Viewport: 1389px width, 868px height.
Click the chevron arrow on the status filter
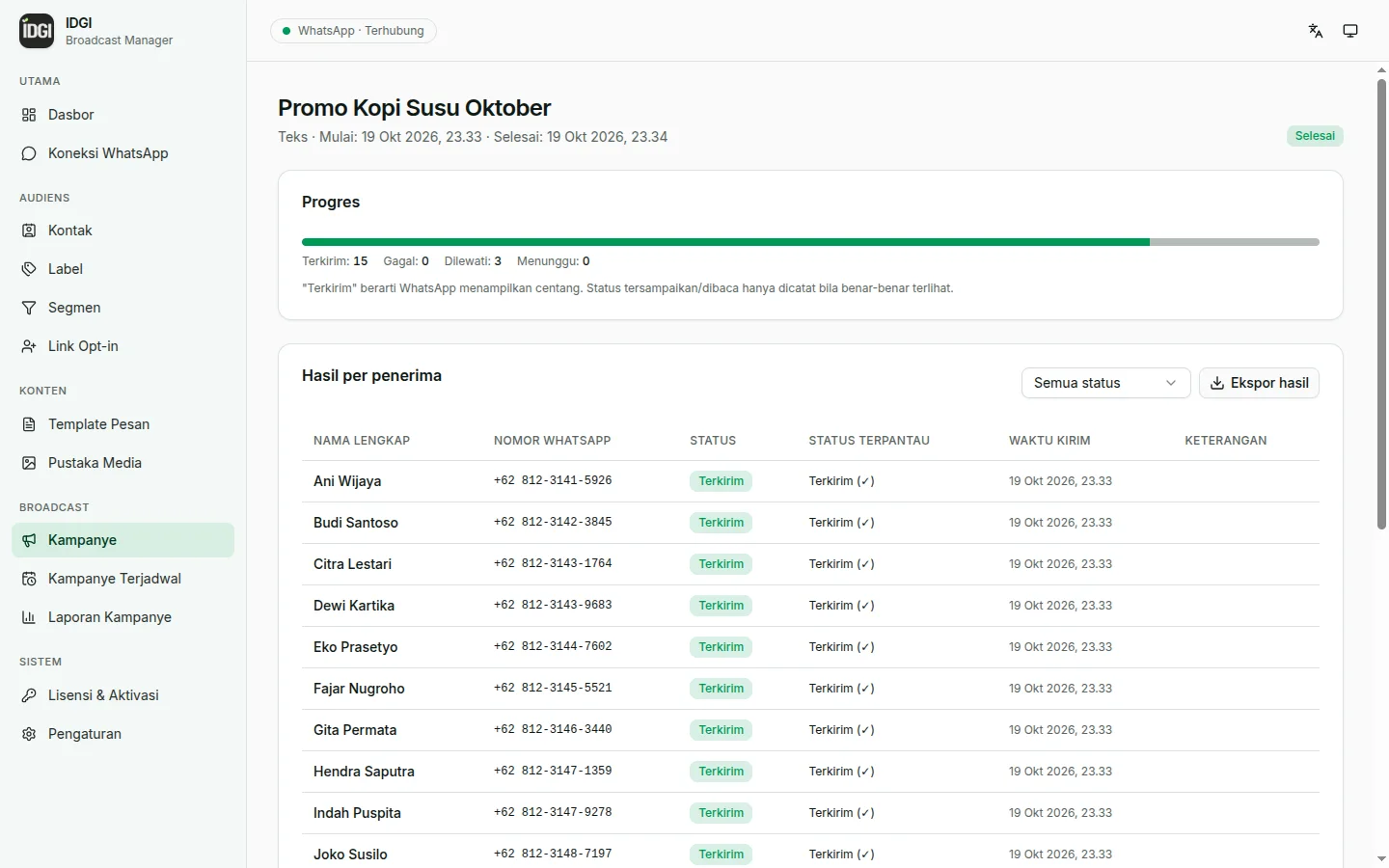pyautogui.click(x=1171, y=383)
